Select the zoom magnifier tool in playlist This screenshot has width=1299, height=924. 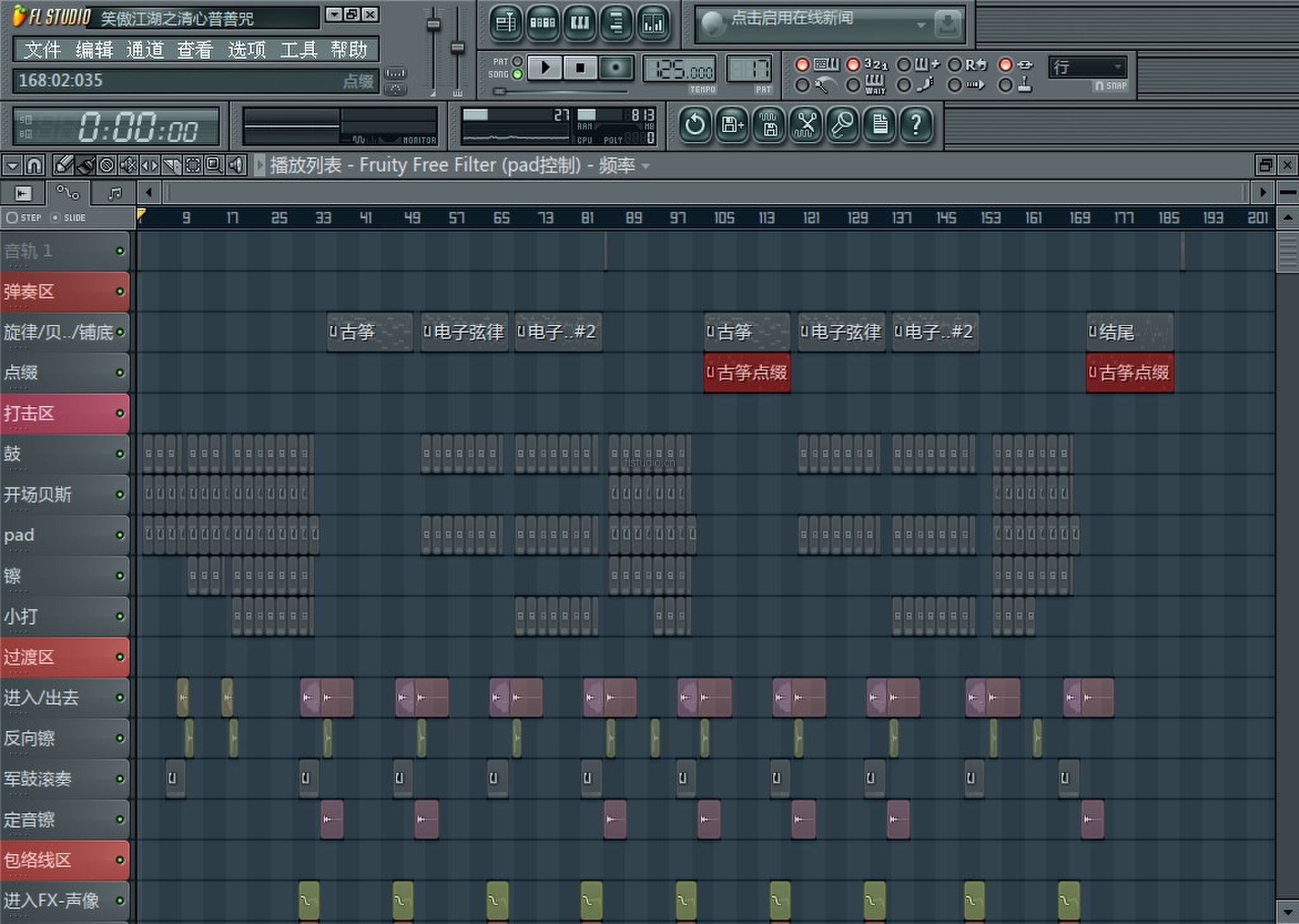pos(215,166)
